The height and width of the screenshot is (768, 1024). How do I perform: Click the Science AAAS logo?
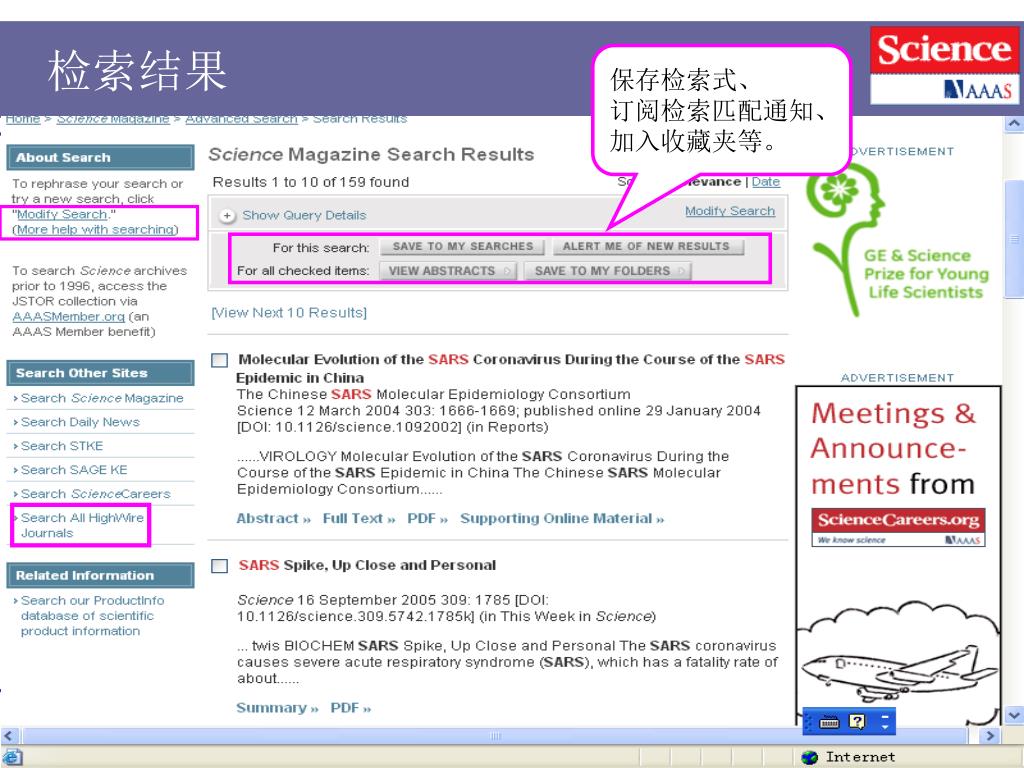[x=944, y=65]
